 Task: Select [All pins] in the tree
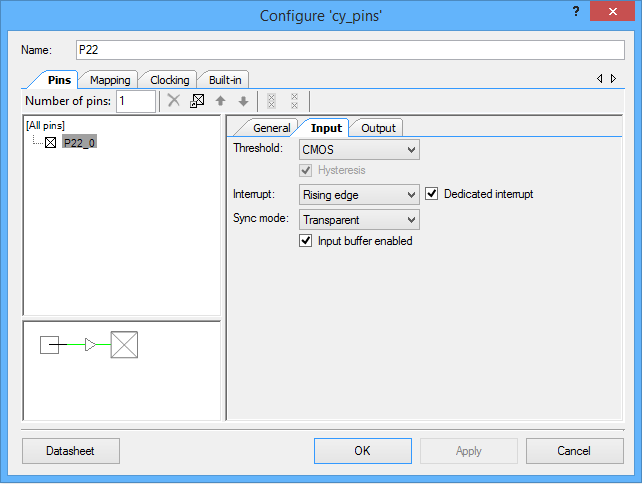pyautogui.click(x=45, y=125)
